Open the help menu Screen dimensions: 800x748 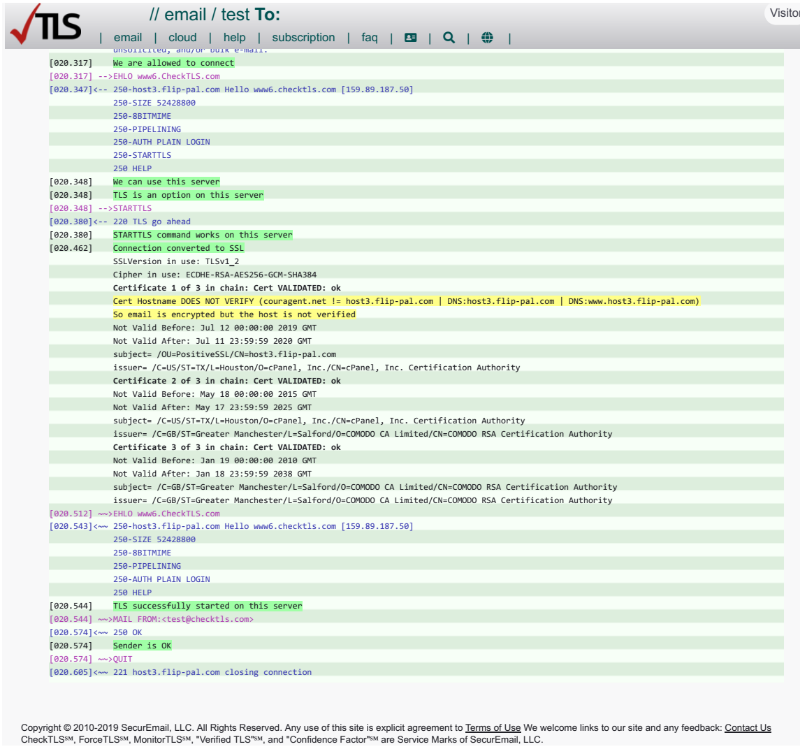pyautogui.click(x=234, y=38)
